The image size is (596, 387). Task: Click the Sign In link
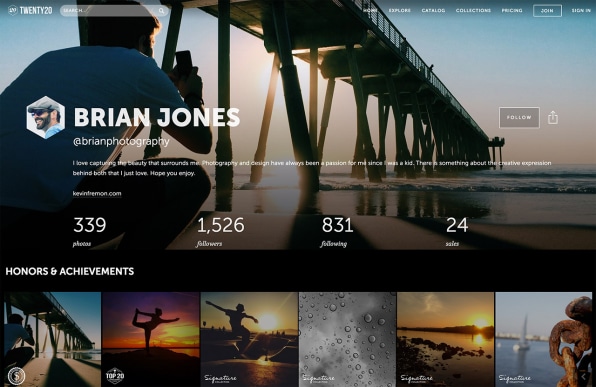pos(581,10)
